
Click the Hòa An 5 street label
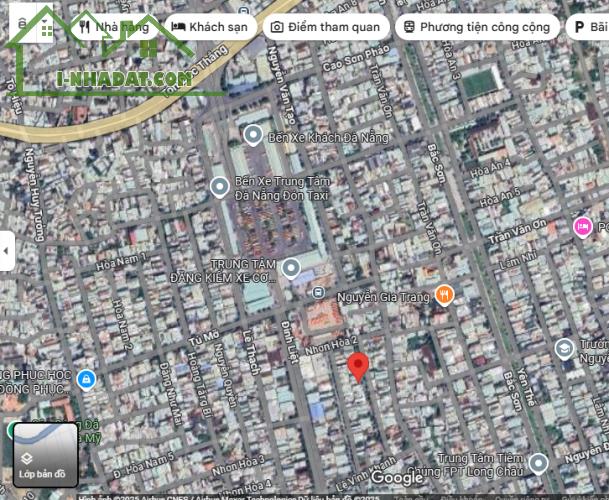(500, 198)
